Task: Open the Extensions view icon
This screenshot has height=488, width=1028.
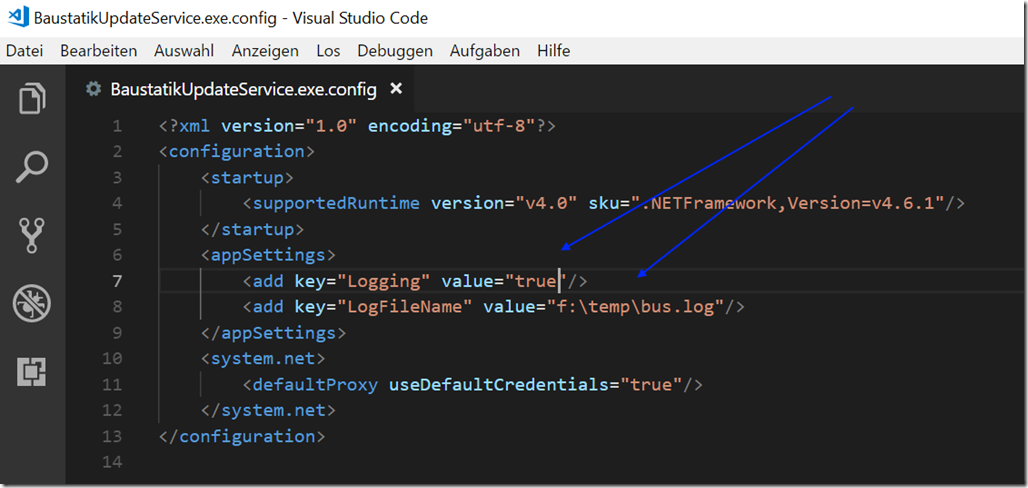Action: 32,373
